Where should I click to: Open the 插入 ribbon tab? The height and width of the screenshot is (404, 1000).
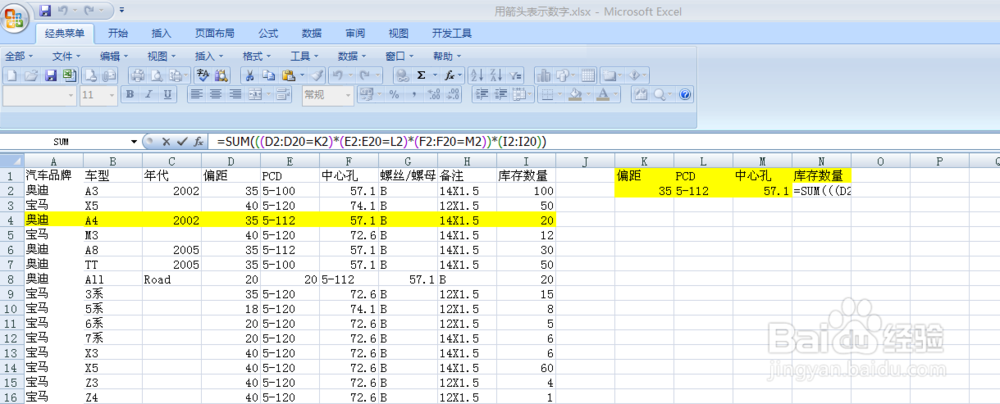tap(161, 33)
